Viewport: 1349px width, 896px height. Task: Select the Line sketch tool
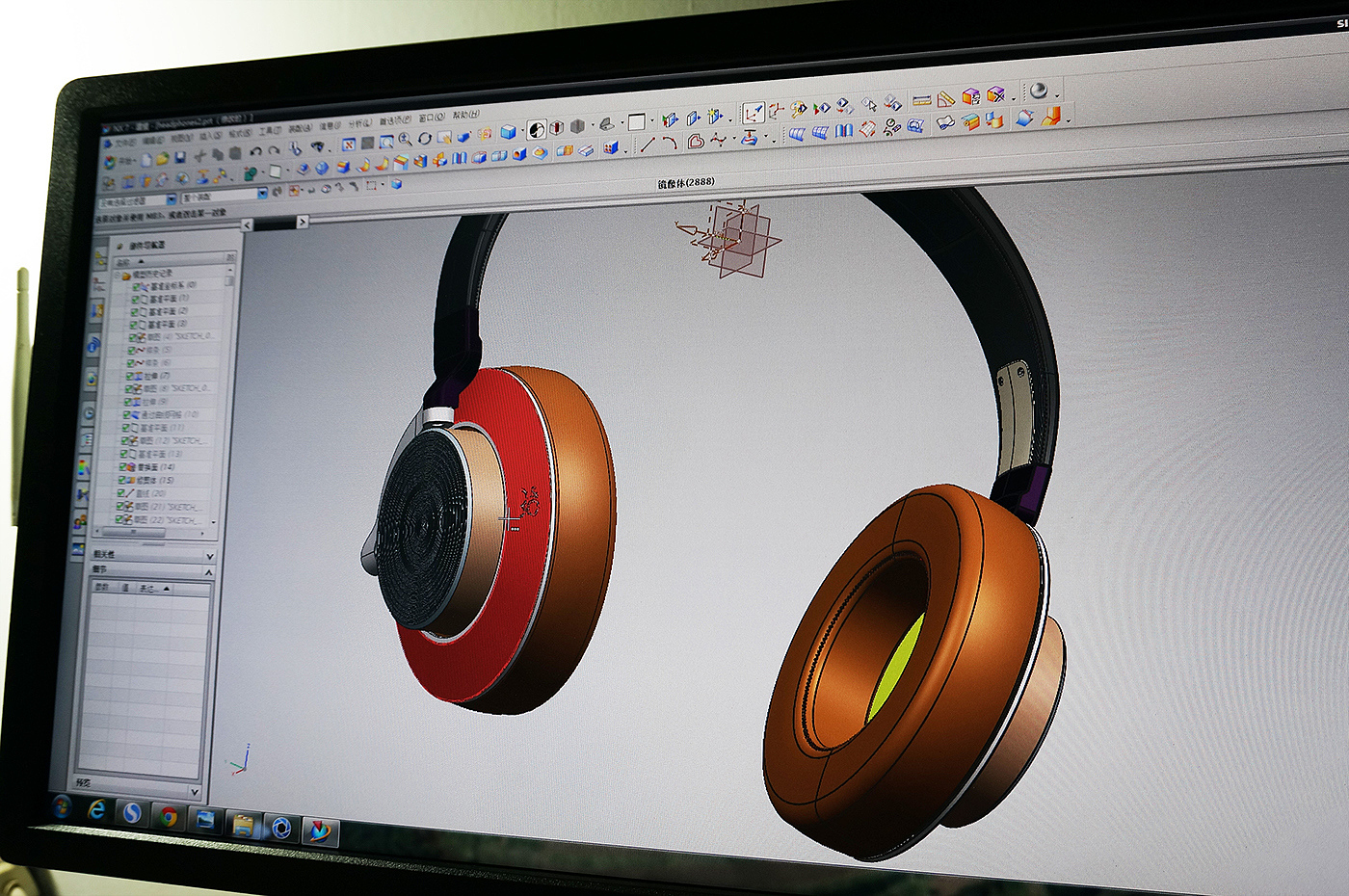click(x=648, y=145)
